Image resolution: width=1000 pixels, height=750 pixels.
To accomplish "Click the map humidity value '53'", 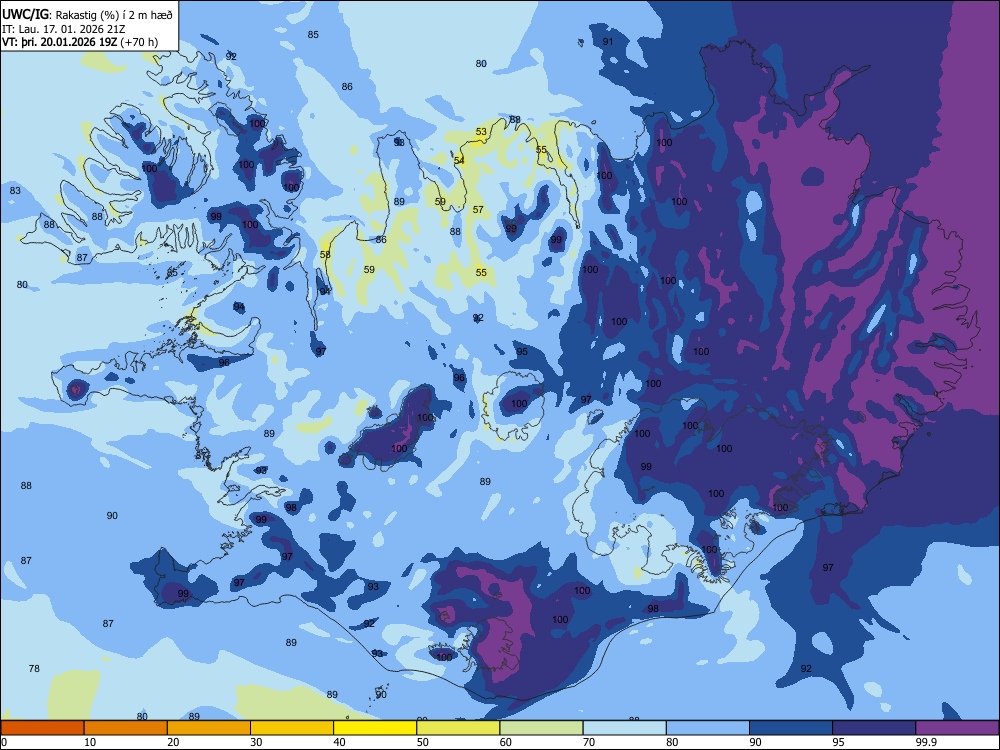I will pyautogui.click(x=481, y=132).
